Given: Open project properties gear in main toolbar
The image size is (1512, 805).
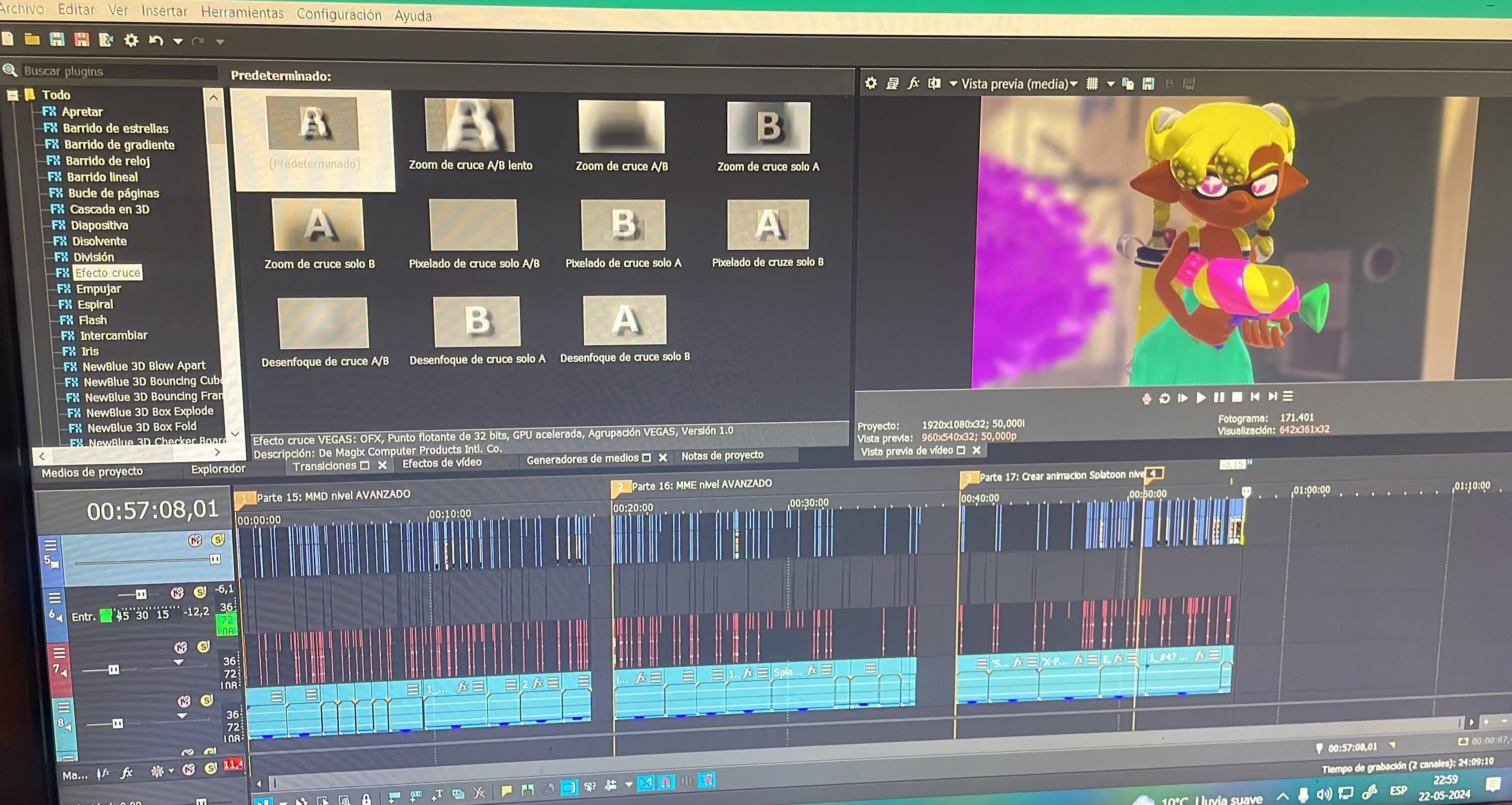Looking at the screenshot, I should (131, 40).
